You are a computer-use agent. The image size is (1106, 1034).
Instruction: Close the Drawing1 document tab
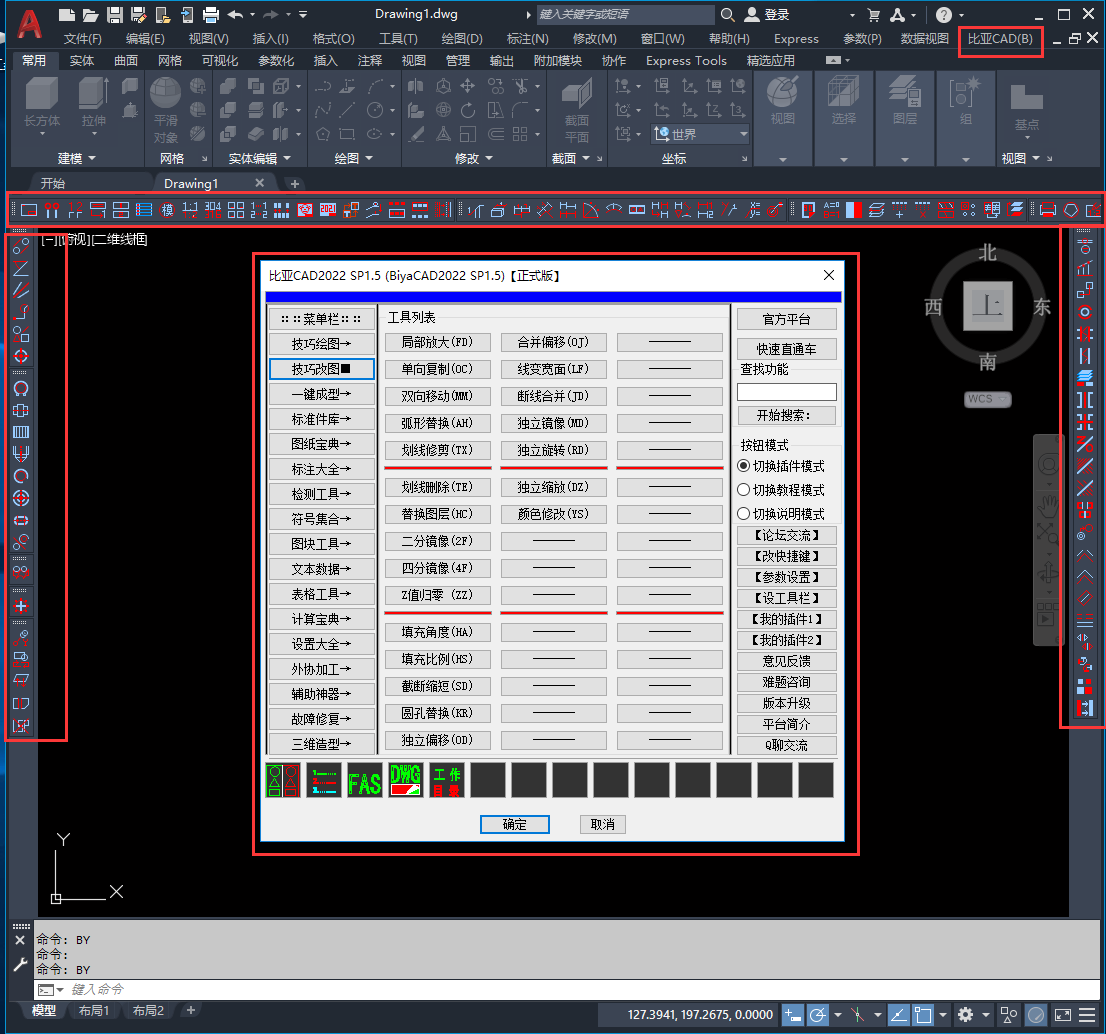(x=259, y=183)
